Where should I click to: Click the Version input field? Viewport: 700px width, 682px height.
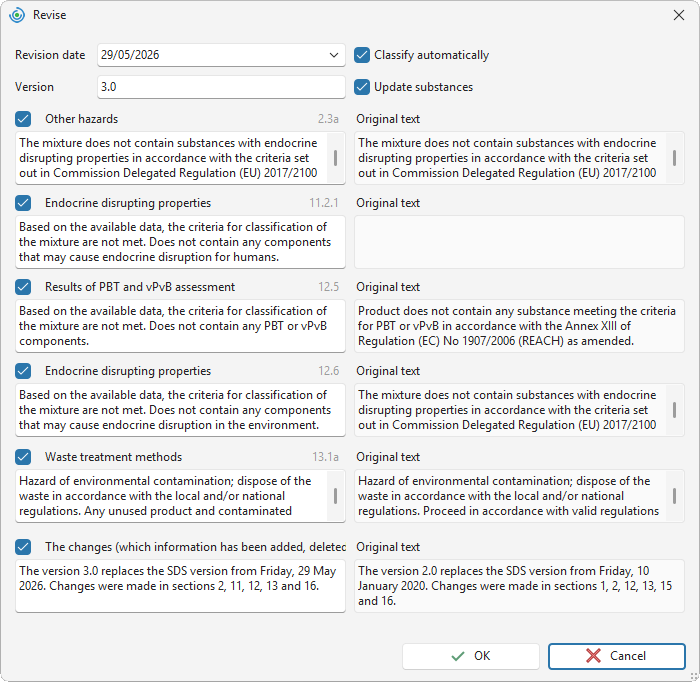pyautogui.click(x=221, y=87)
